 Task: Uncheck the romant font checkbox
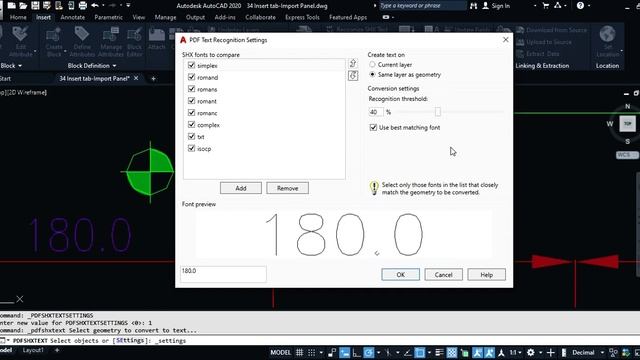191,100
